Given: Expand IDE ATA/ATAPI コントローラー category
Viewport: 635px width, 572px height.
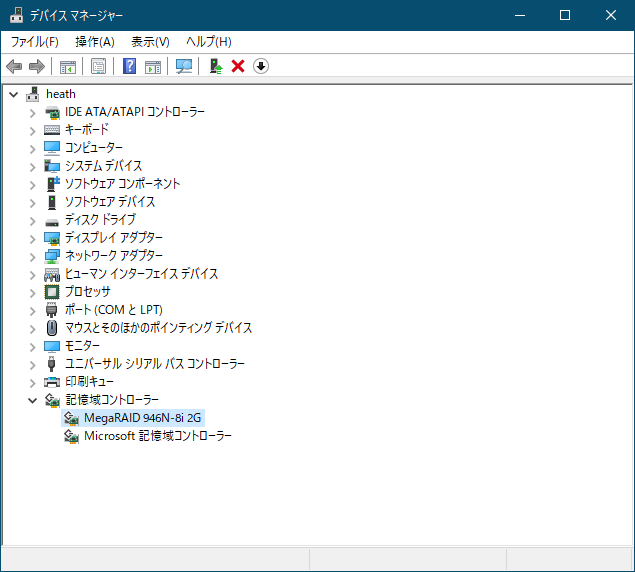Looking at the screenshot, I should tap(33, 113).
